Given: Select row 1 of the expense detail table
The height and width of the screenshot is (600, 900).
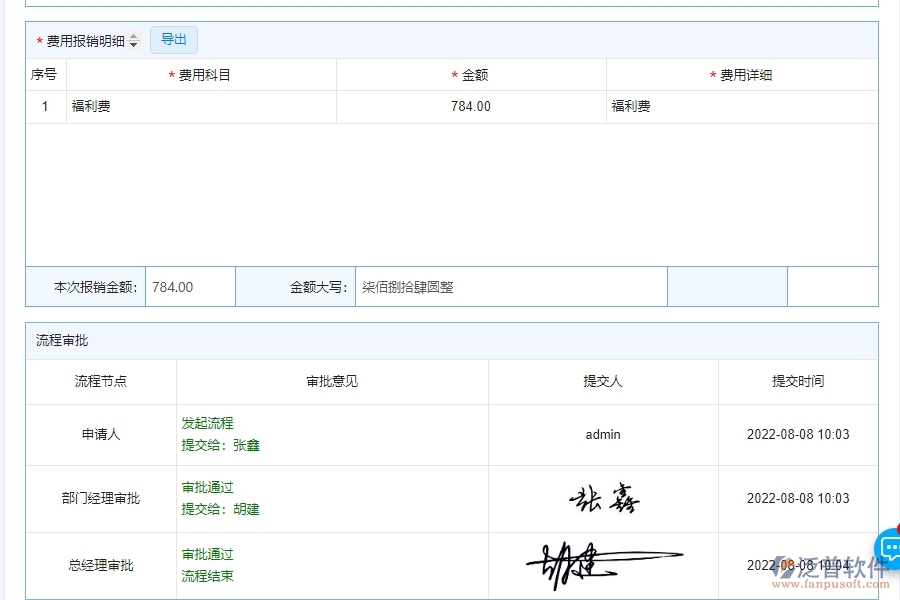Looking at the screenshot, I should pos(45,106).
